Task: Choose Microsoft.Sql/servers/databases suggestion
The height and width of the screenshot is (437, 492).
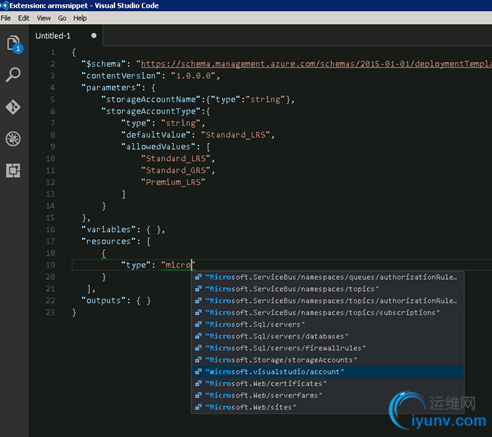Action: [328, 336]
